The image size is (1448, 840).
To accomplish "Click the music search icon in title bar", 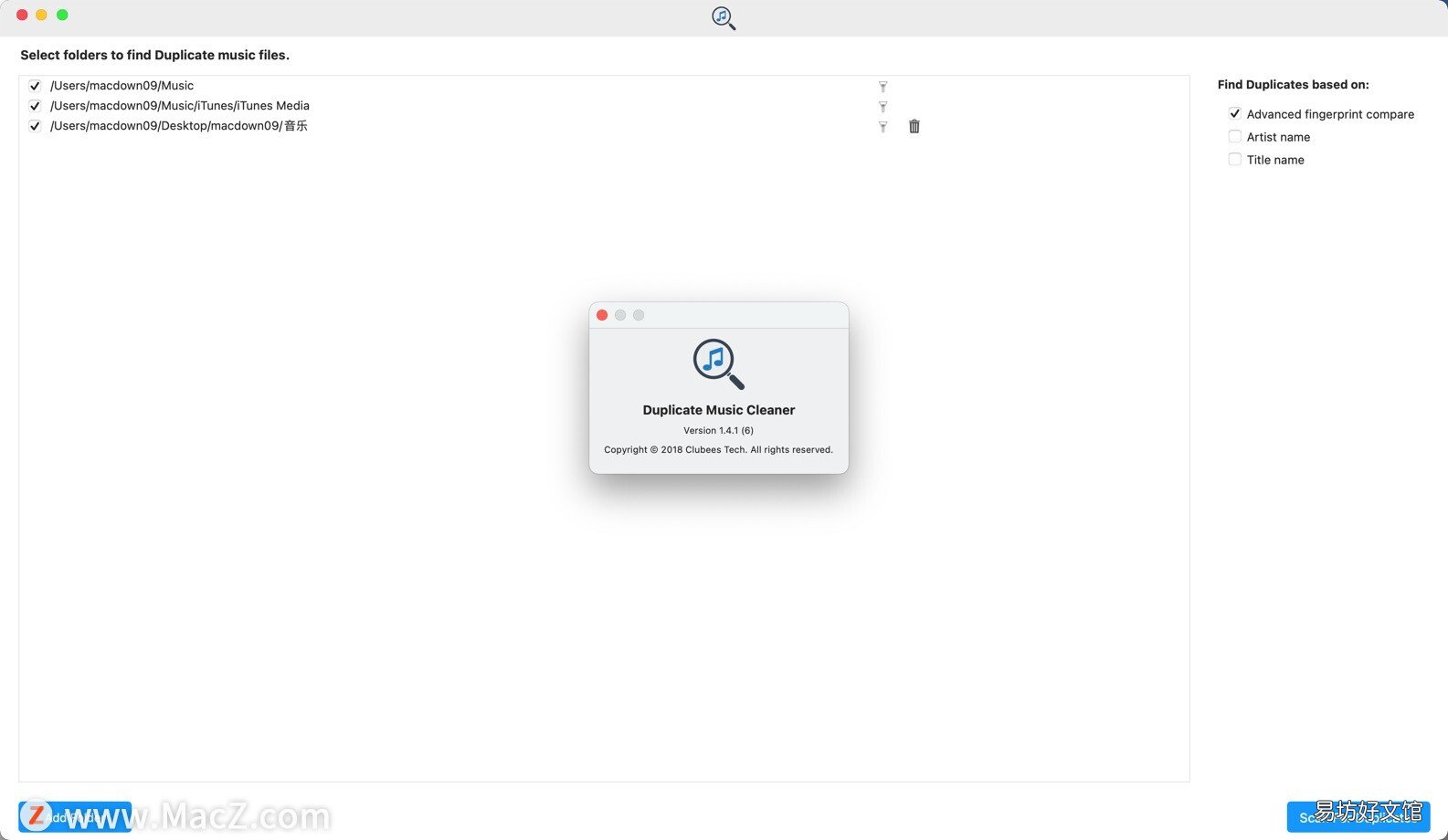I will coord(724,18).
